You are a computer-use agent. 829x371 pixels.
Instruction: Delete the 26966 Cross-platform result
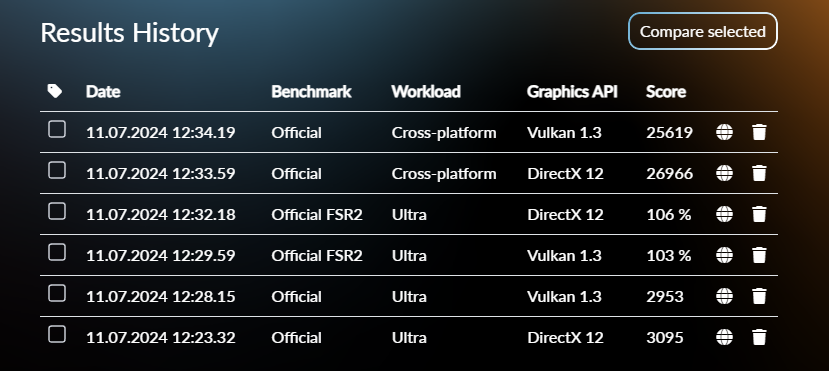[x=759, y=173]
